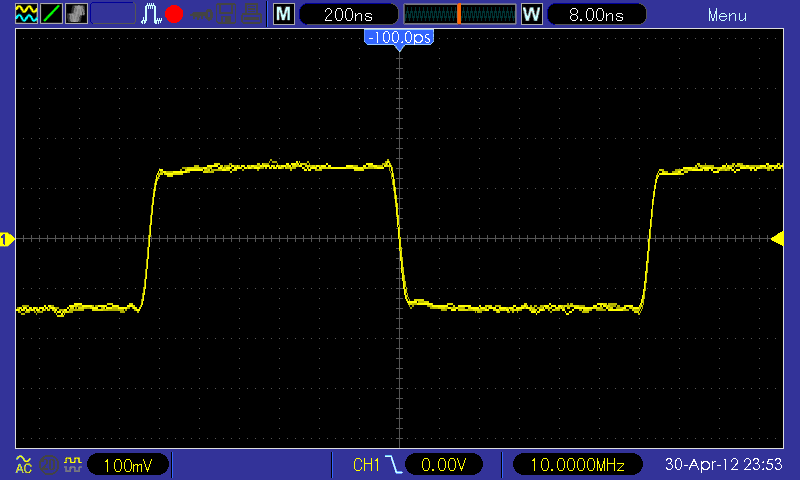Select the 200ns main timebase value

tap(348, 14)
